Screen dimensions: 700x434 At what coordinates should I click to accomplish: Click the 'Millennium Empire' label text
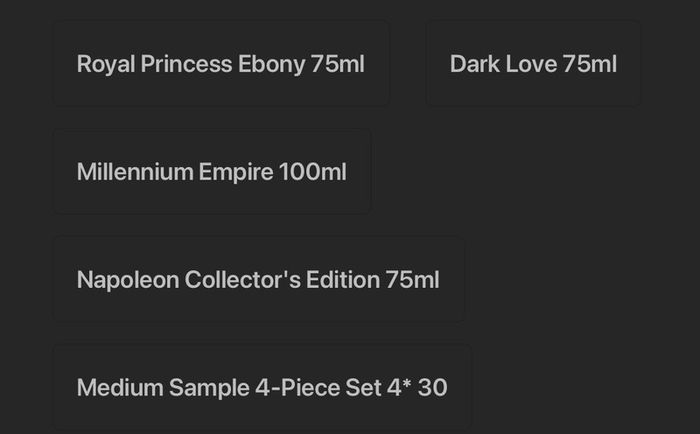(175, 172)
